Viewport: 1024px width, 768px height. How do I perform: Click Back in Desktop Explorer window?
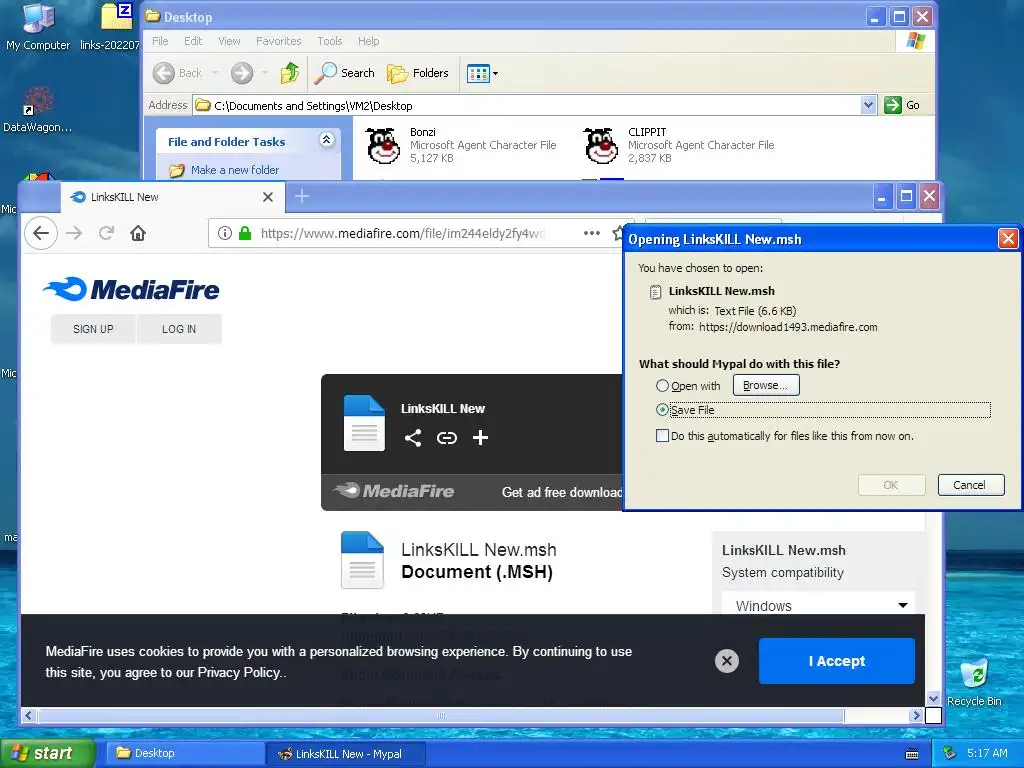(178, 73)
